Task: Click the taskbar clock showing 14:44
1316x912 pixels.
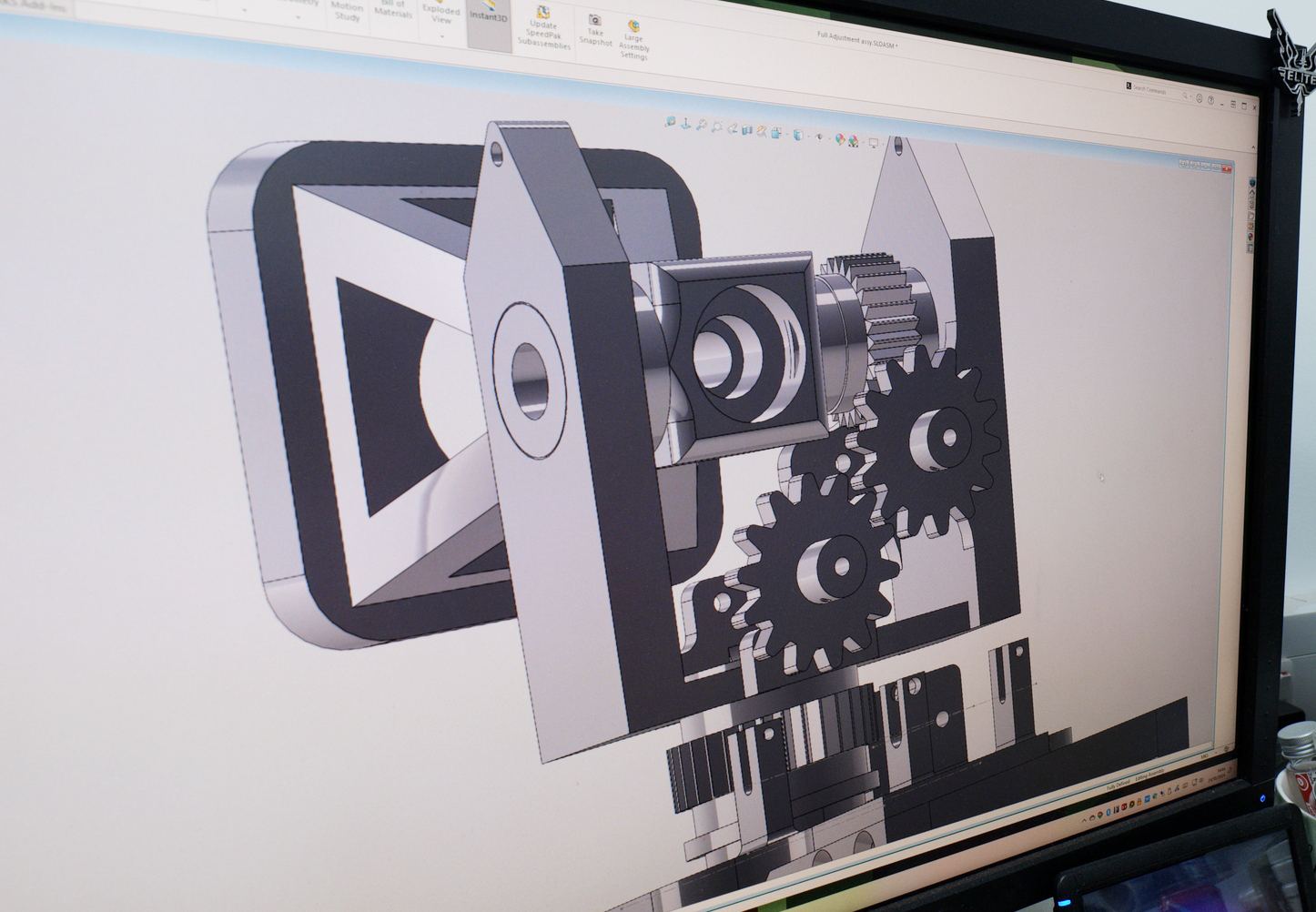Action: point(1221,770)
